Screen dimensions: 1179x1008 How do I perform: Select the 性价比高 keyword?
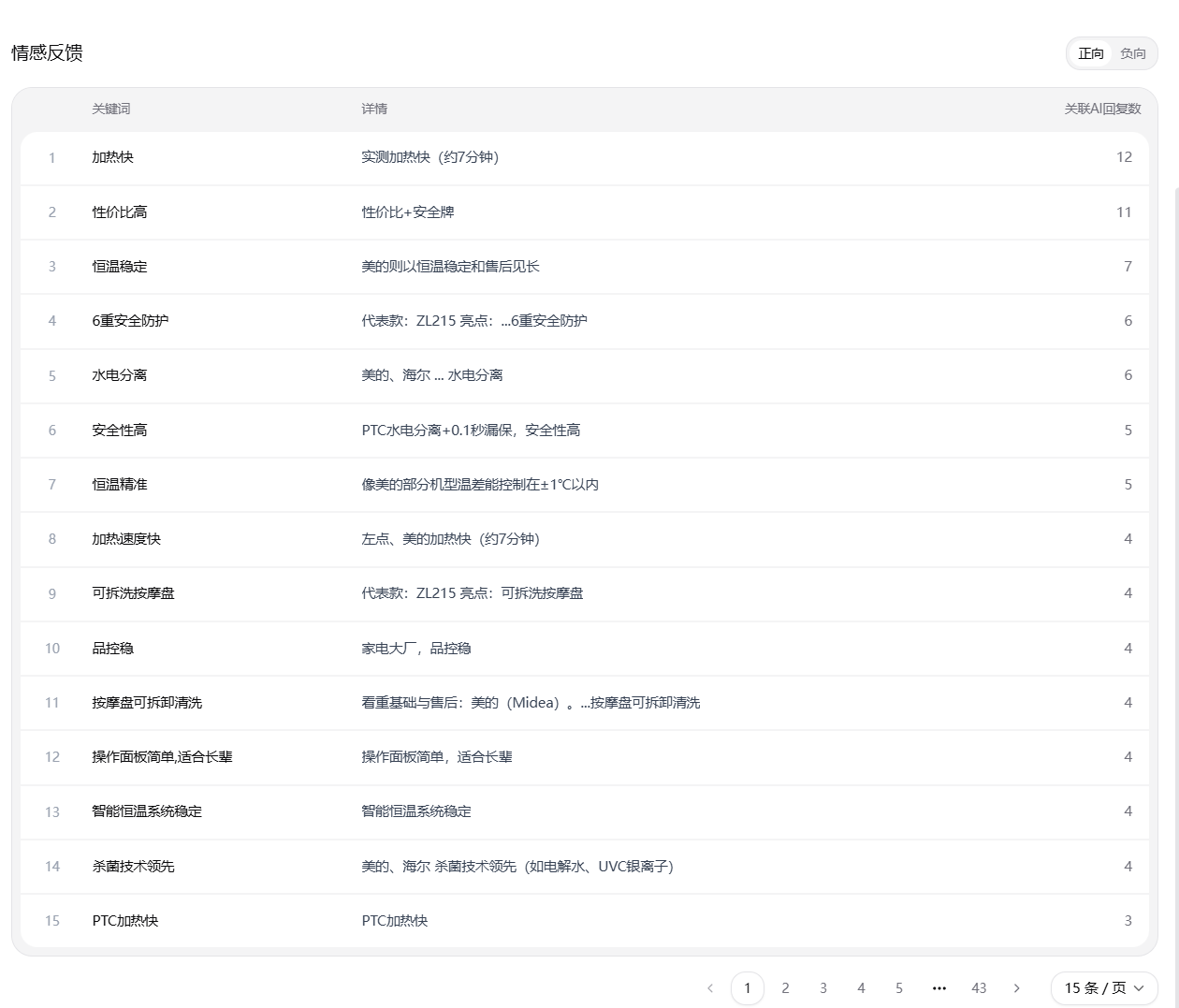click(x=120, y=212)
